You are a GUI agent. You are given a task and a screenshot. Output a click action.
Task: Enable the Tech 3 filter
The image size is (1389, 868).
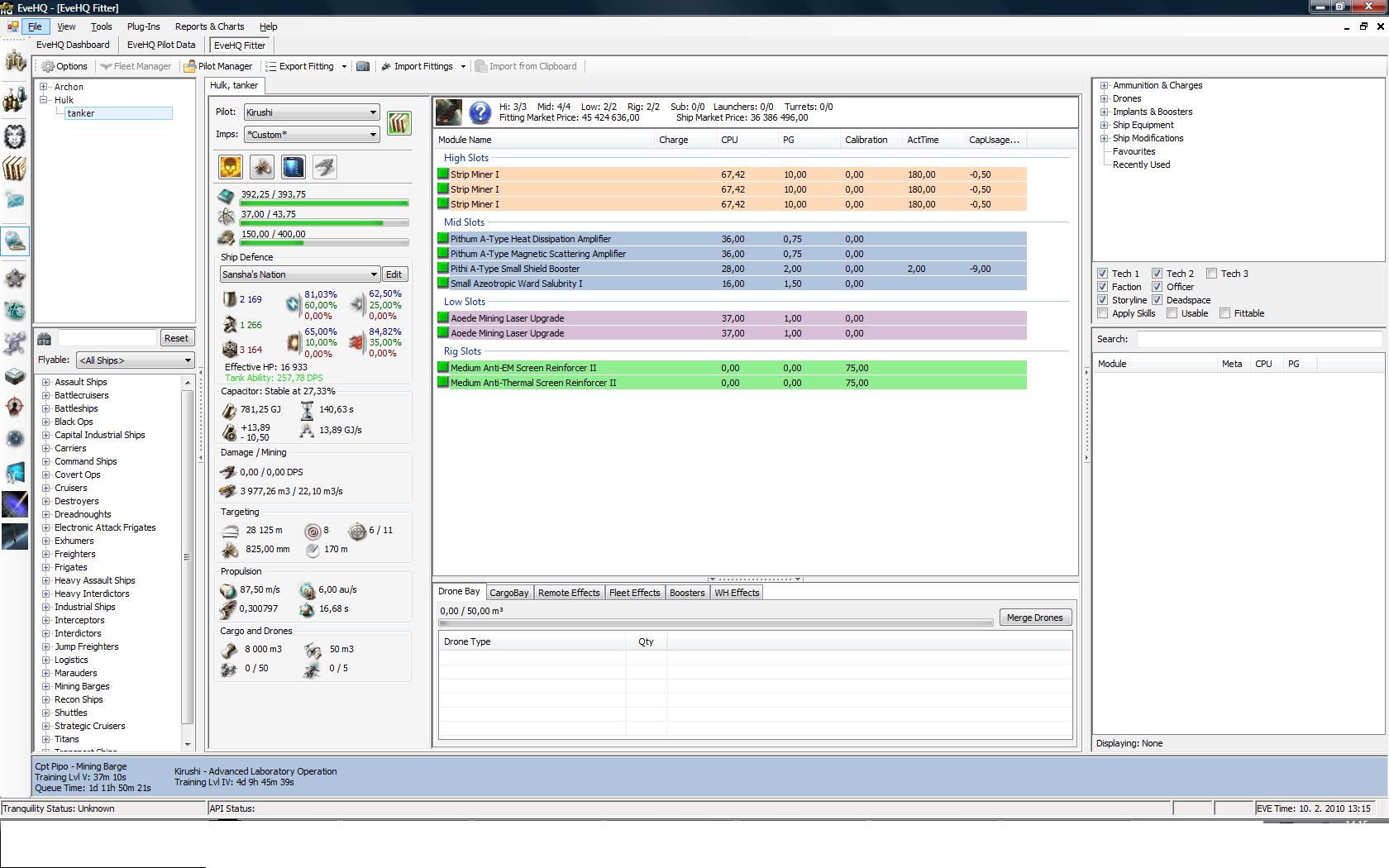pos(1211,274)
